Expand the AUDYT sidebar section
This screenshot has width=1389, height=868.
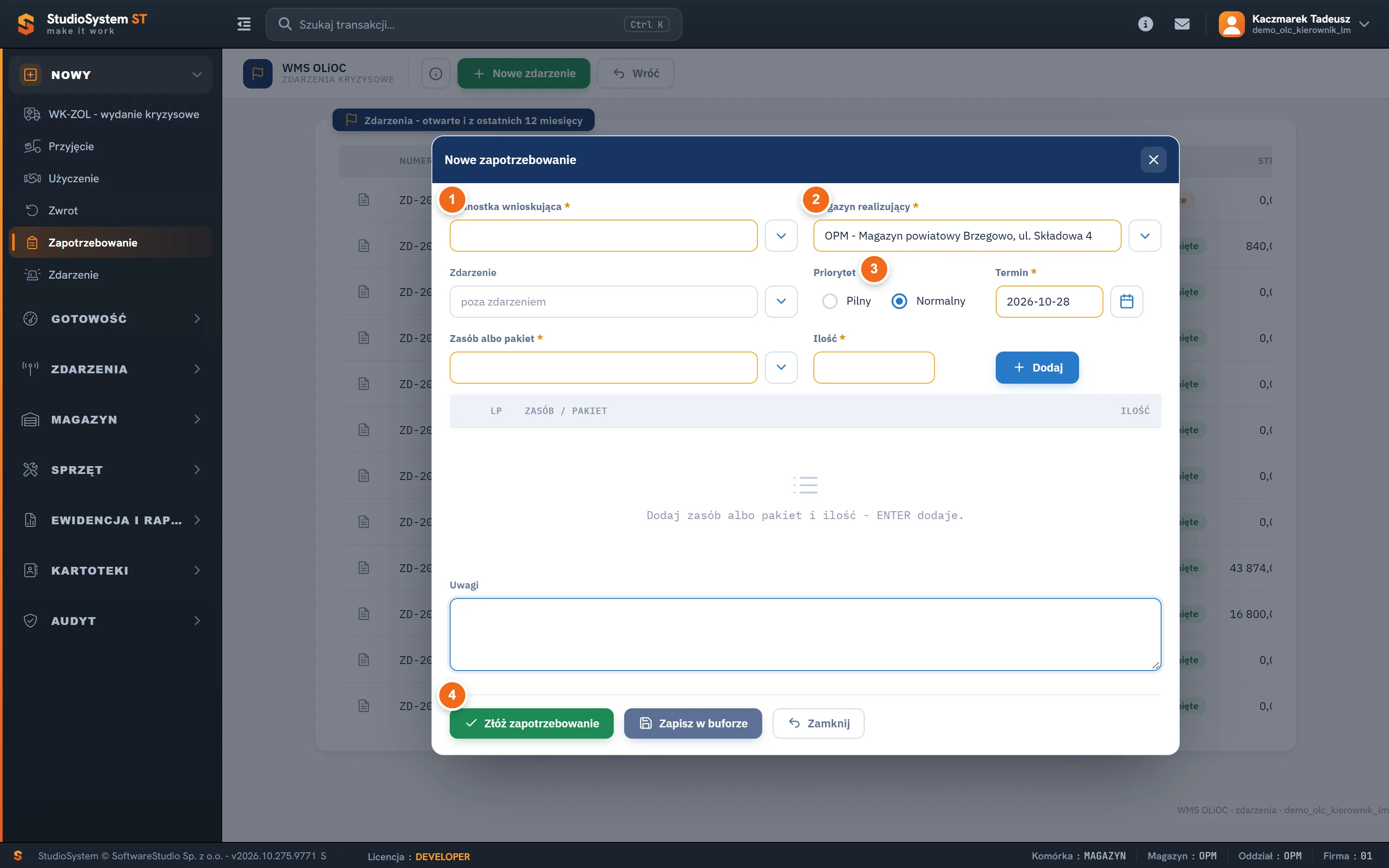111,621
